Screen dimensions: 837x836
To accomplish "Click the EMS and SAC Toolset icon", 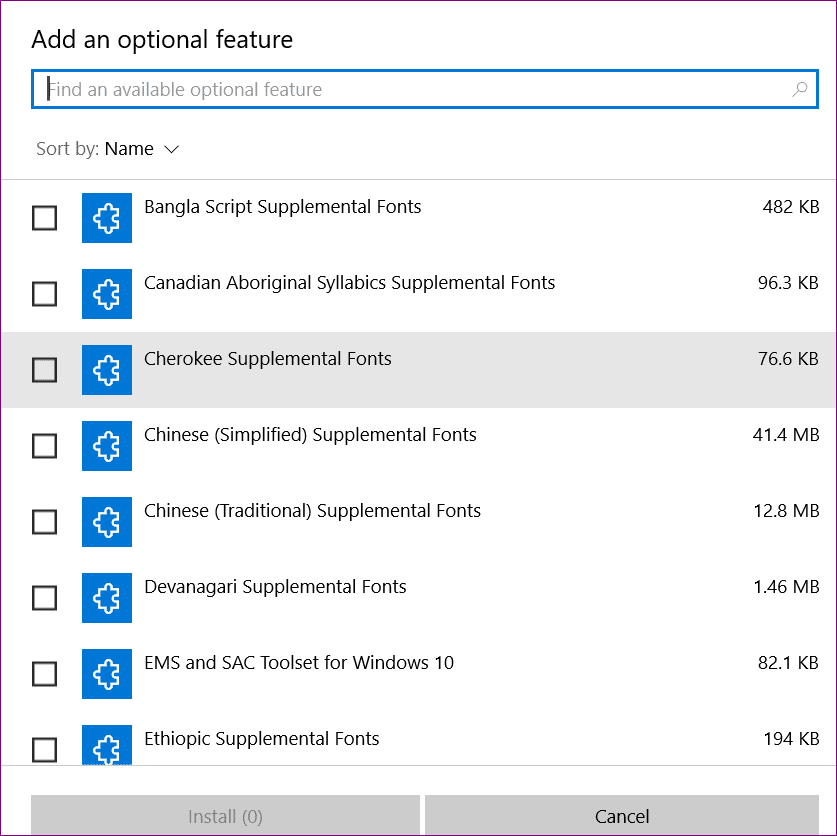I will point(106,674).
